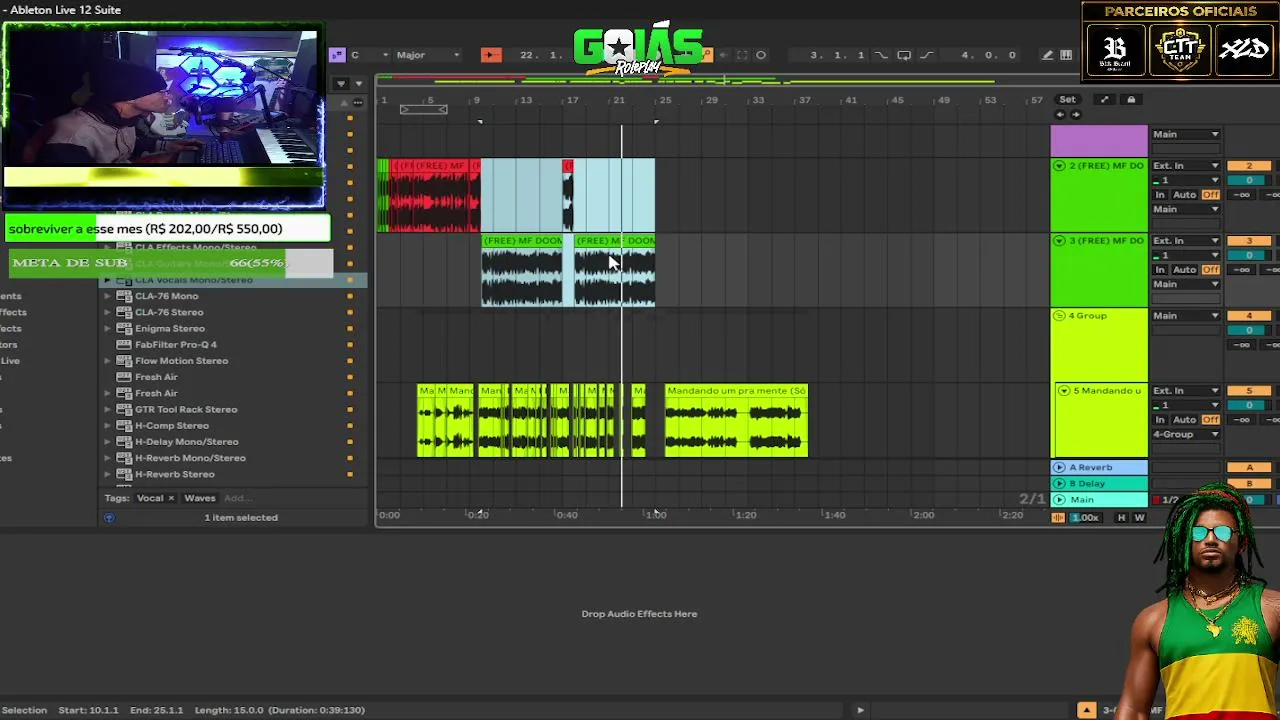Click the lock envelopes padlock icon

[1131, 99]
